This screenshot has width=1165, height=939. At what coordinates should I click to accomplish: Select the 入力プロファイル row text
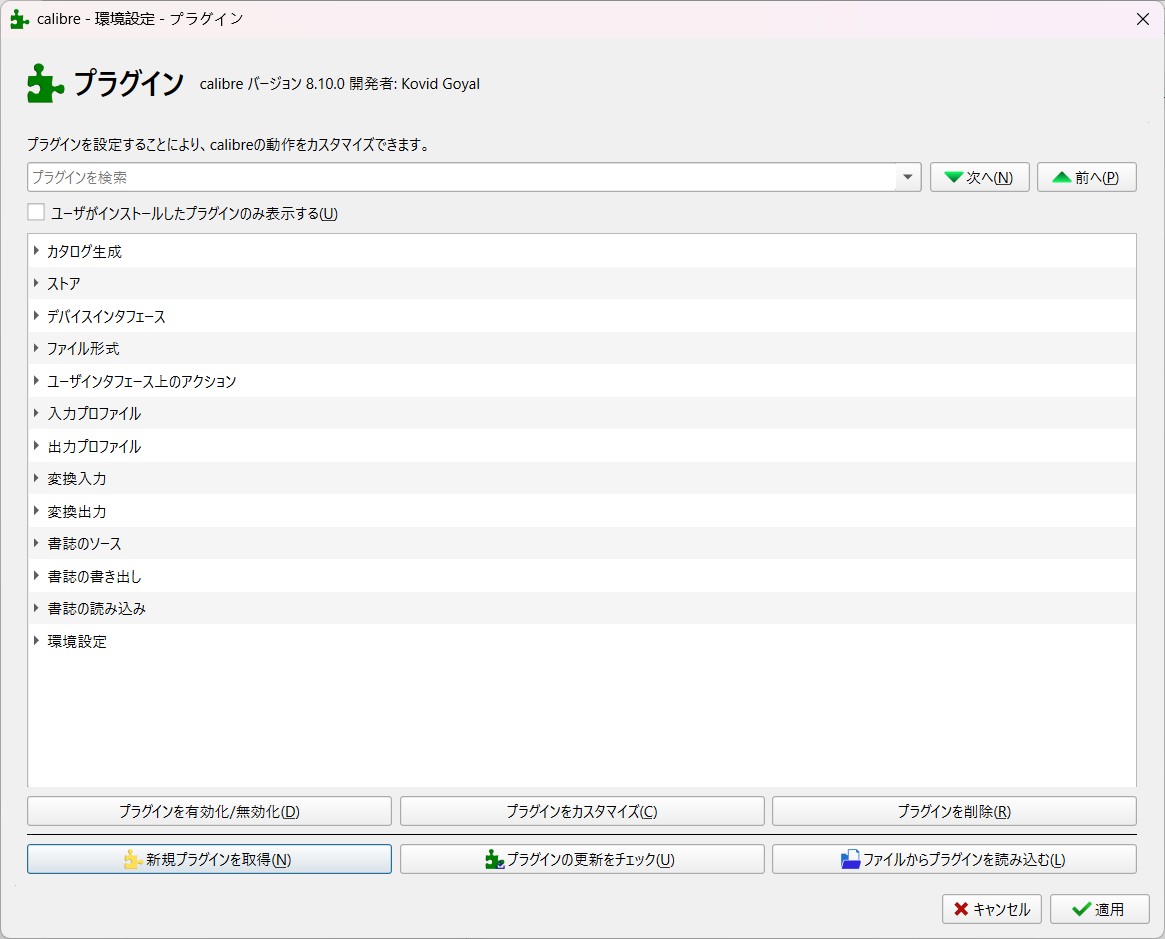pos(94,414)
